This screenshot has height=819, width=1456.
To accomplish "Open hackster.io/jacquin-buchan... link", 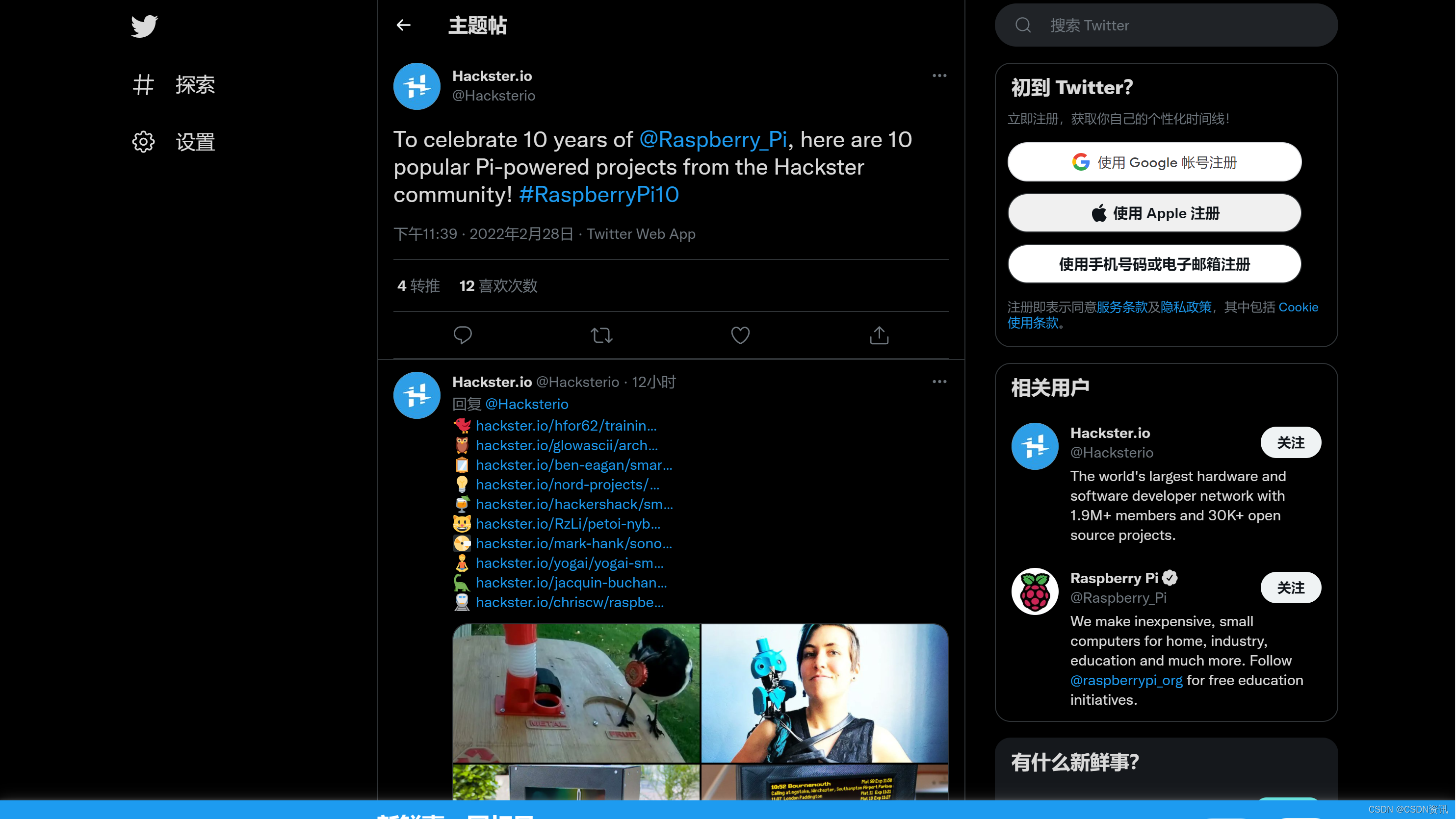I will pos(572,583).
